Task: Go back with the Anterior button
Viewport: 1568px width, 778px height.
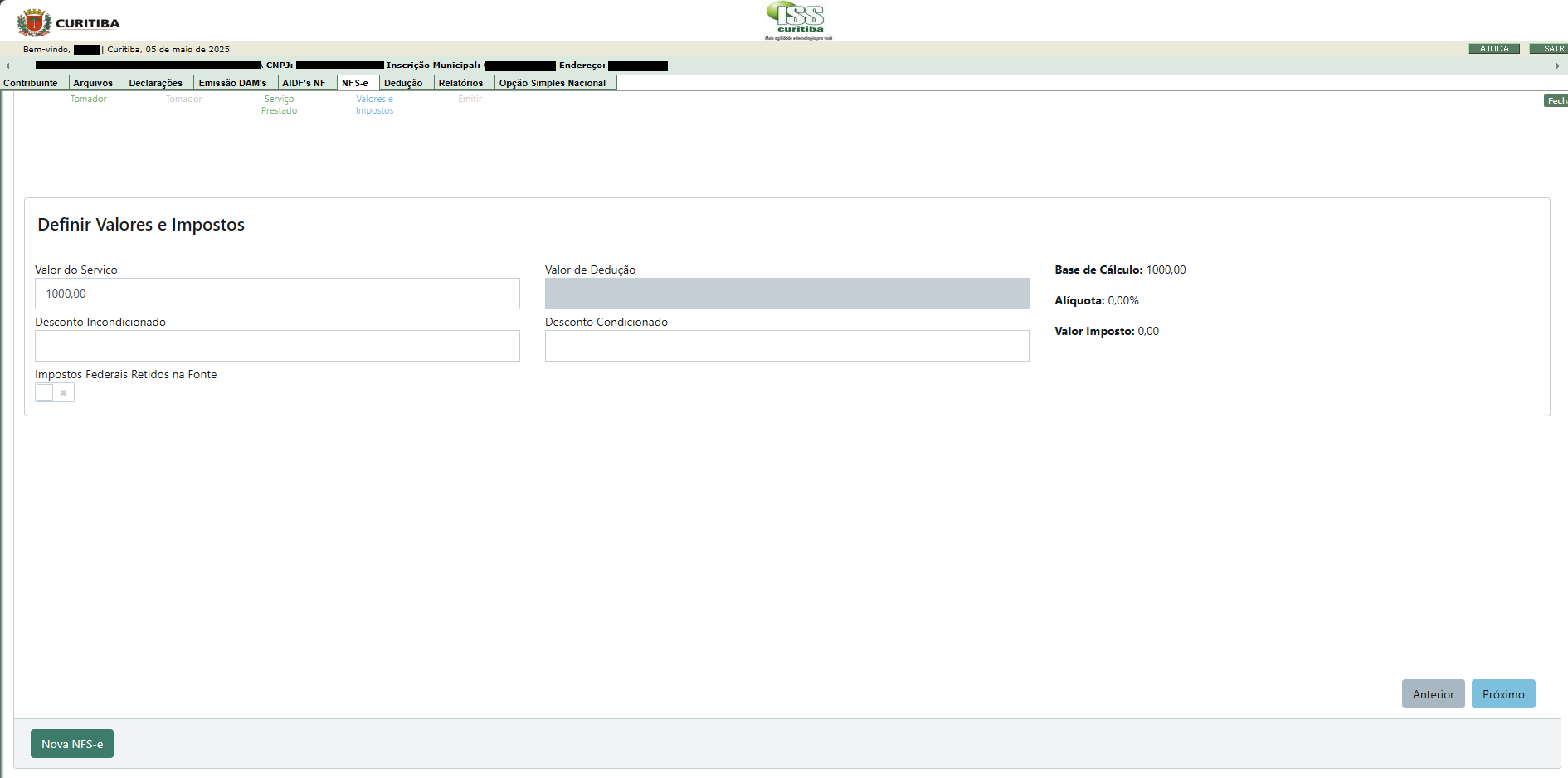Action: [x=1433, y=694]
